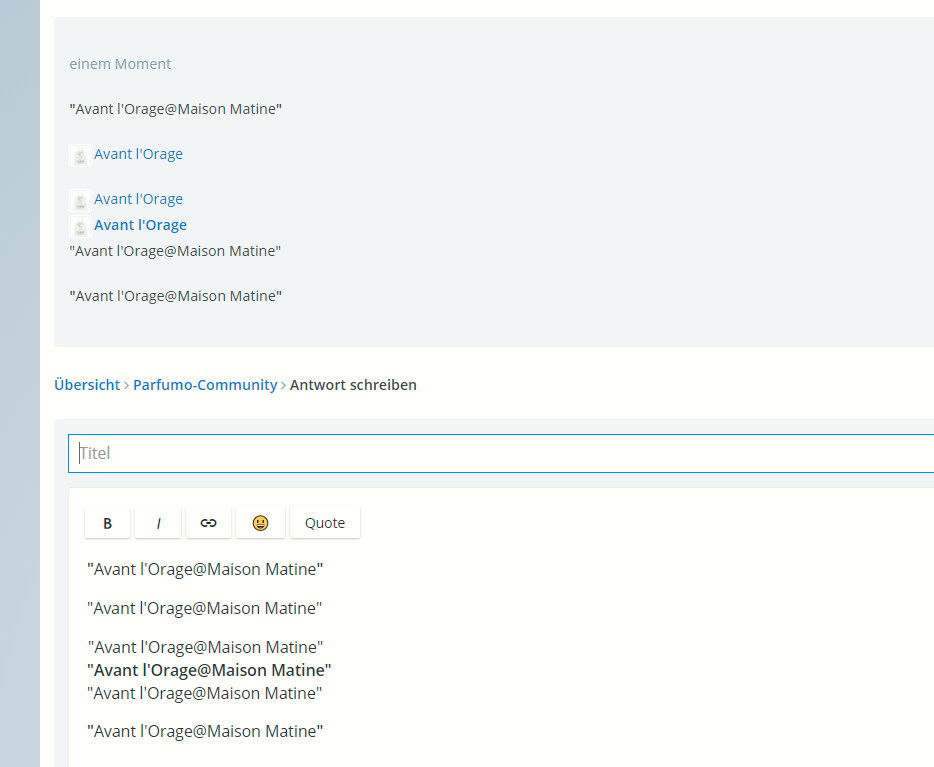Open the emoji smiley picker

point(260,523)
